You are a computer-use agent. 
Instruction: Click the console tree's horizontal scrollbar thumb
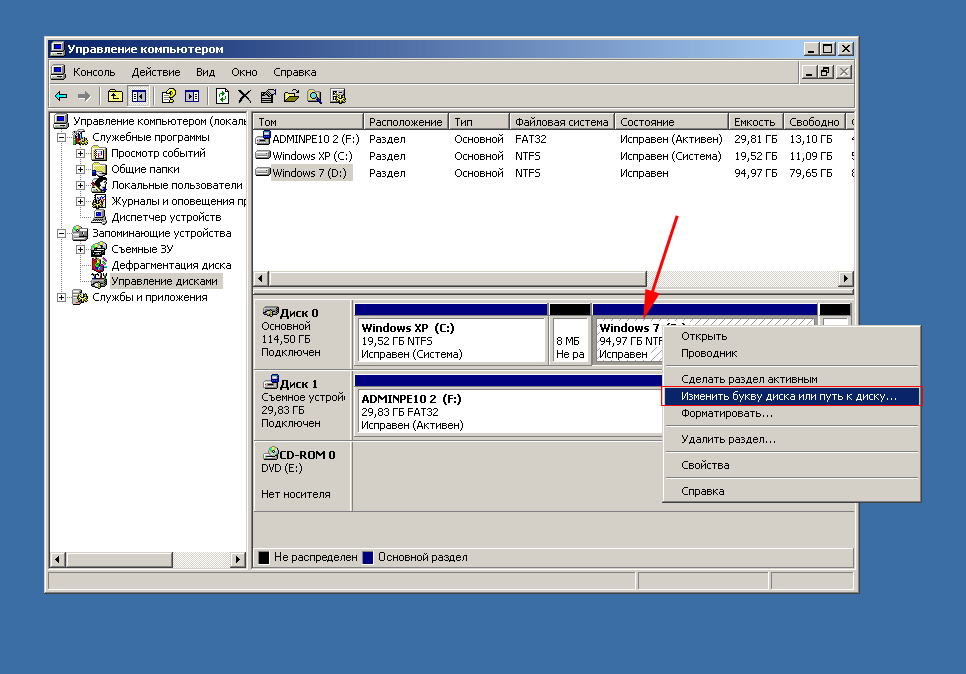[119, 559]
